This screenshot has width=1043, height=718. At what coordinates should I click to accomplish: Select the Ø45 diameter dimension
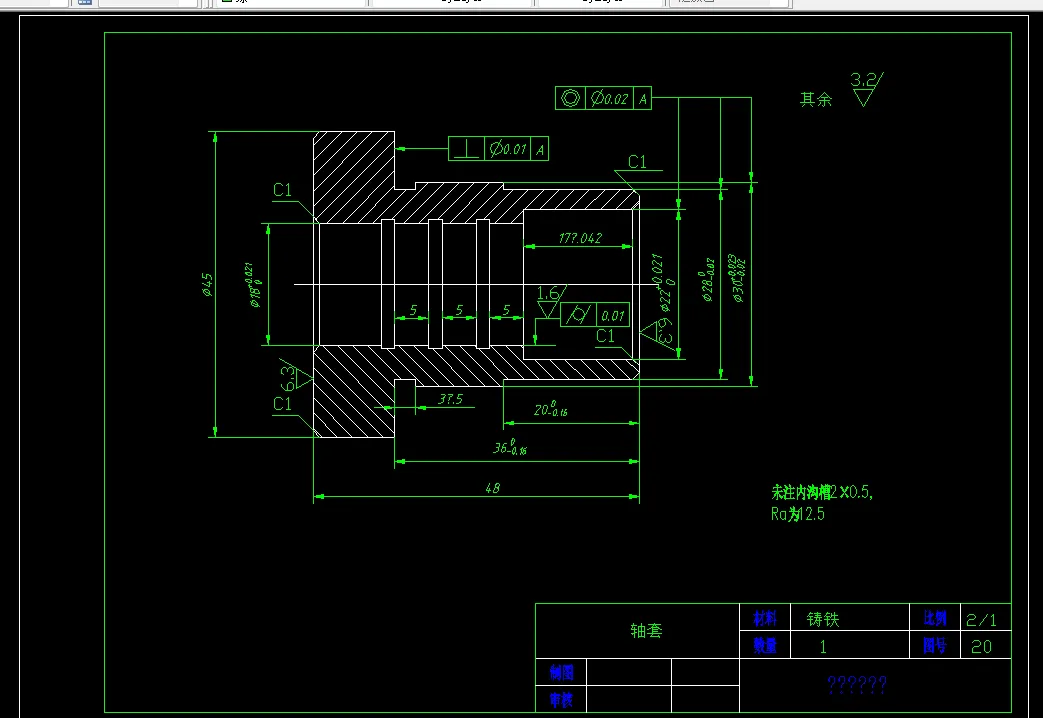coord(208,284)
